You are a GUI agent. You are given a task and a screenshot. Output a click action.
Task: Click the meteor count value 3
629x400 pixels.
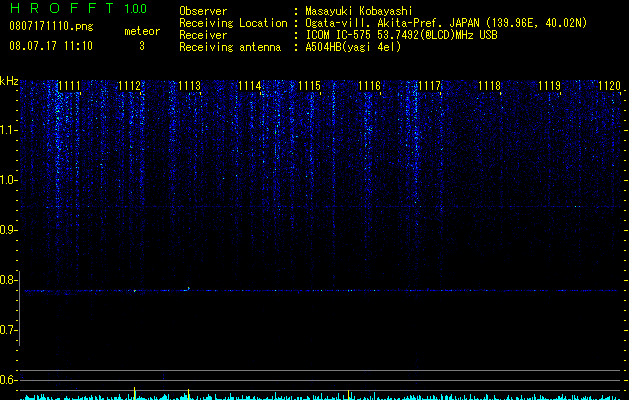click(x=142, y=46)
